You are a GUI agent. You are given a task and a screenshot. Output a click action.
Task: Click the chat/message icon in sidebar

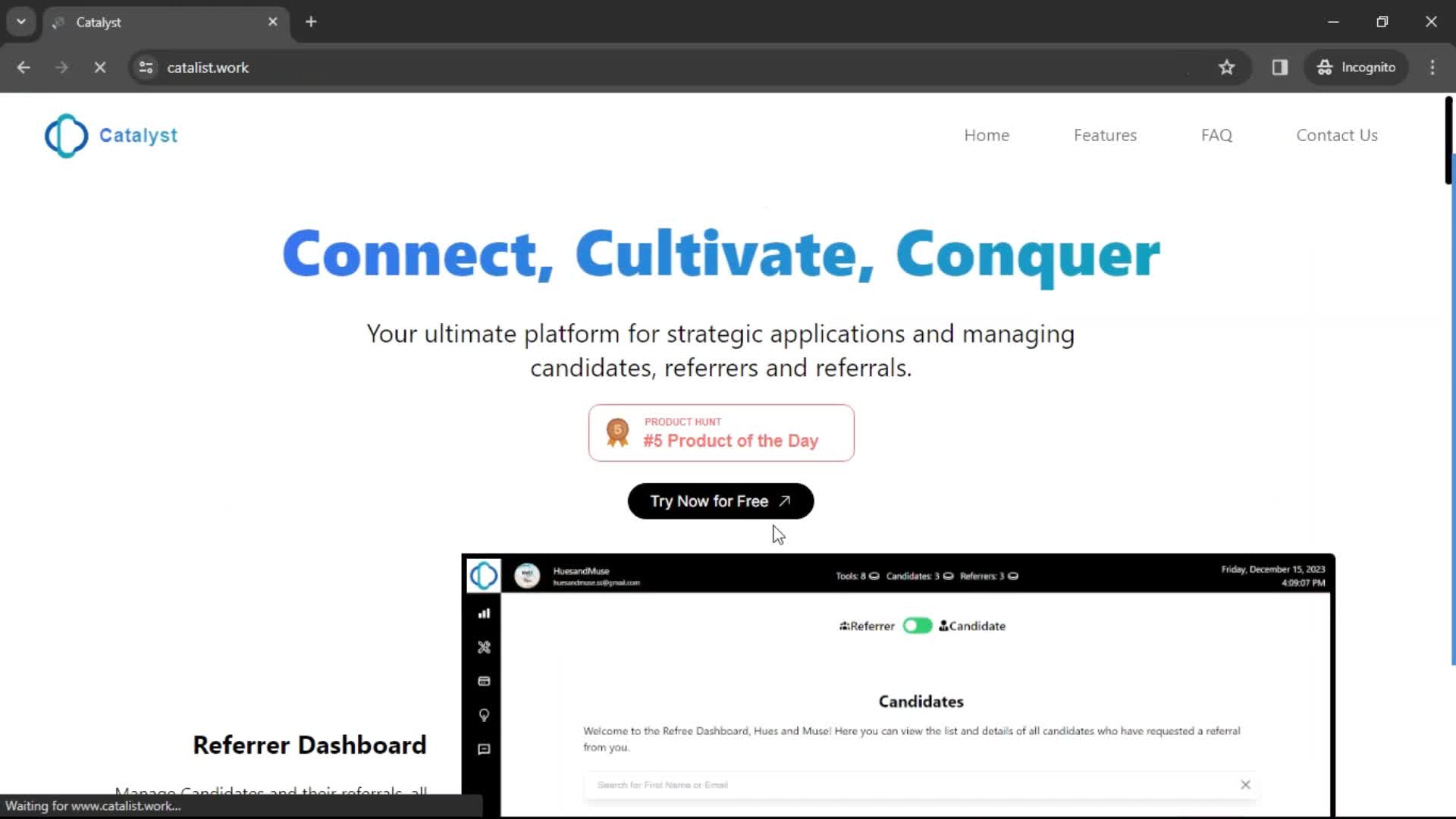click(x=484, y=748)
